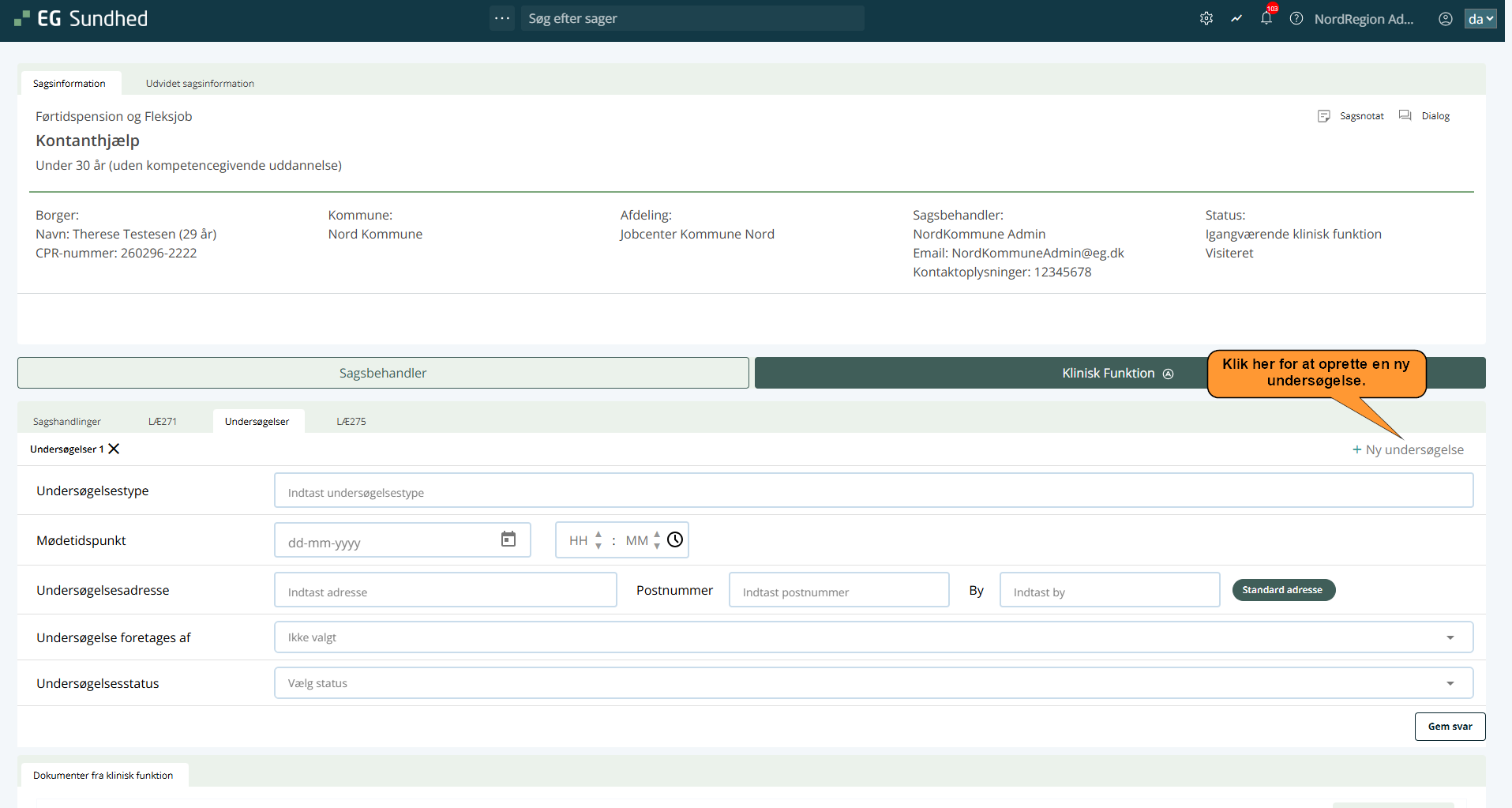Select the Sagsbehandler section button
The image size is (1512, 808).
(x=383, y=373)
